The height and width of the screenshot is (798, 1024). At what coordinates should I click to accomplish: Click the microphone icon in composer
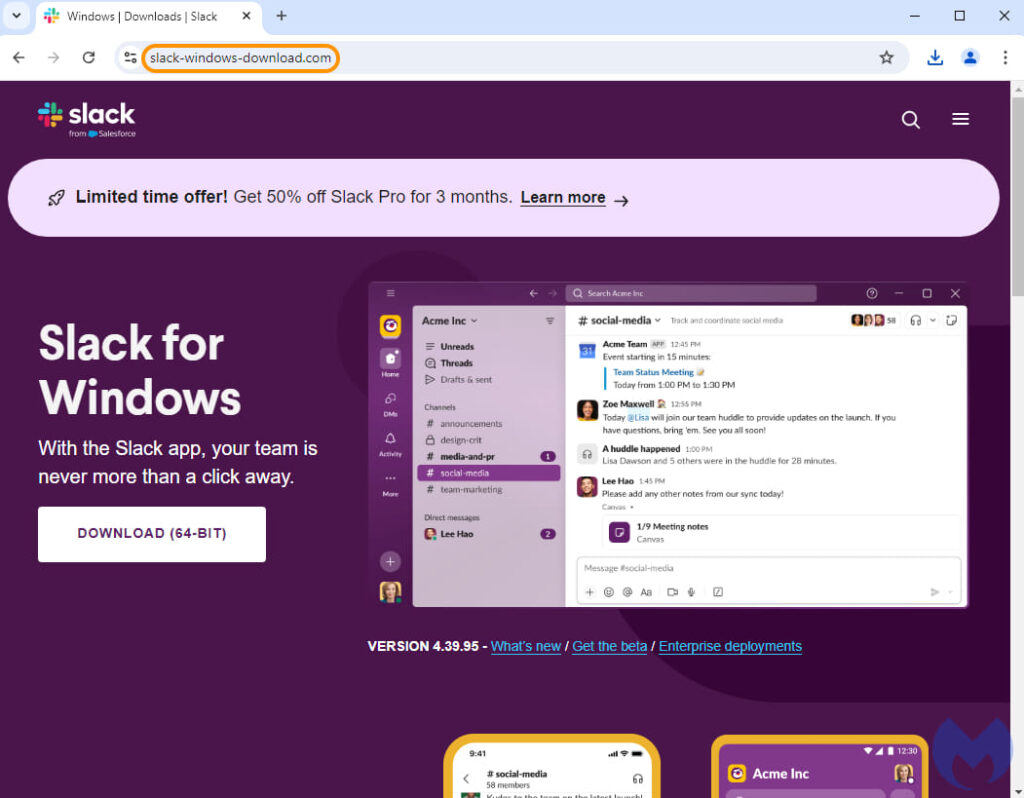click(691, 592)
